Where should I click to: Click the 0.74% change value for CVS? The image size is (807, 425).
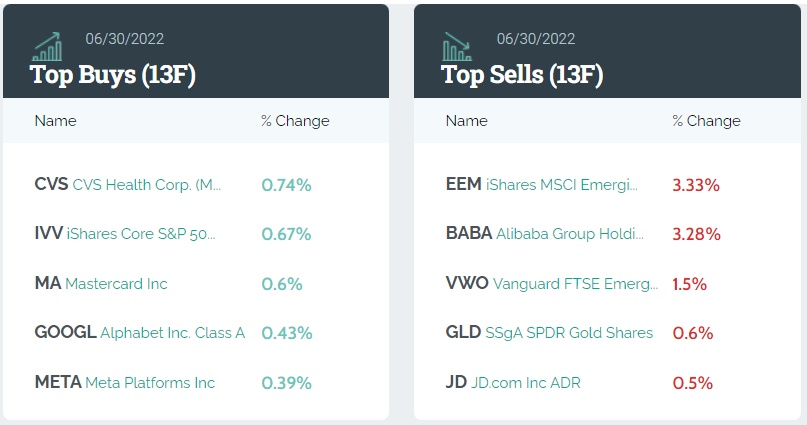click(286, 185)
